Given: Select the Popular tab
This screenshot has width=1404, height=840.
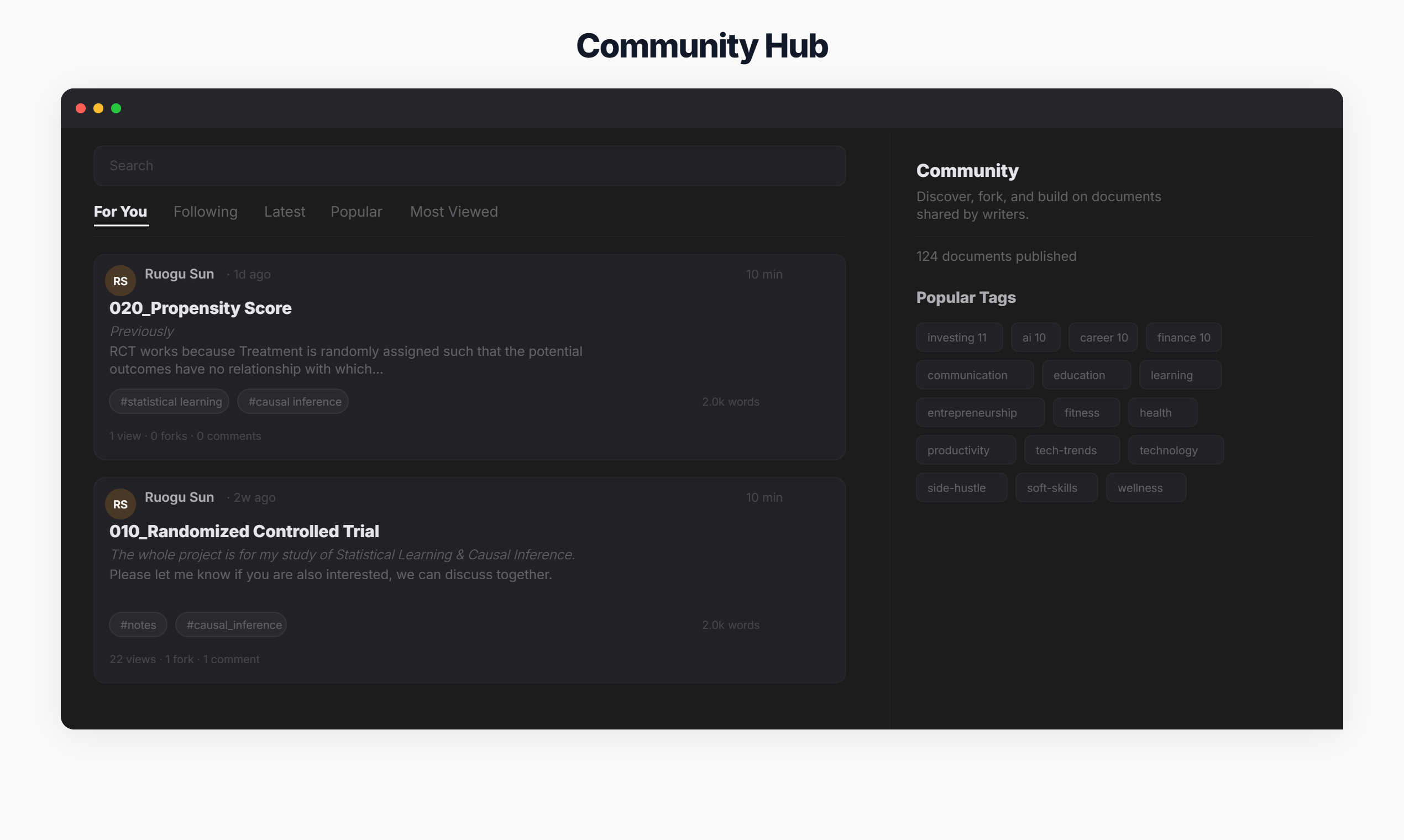Looking at the screenshot, I should (356, 212).
